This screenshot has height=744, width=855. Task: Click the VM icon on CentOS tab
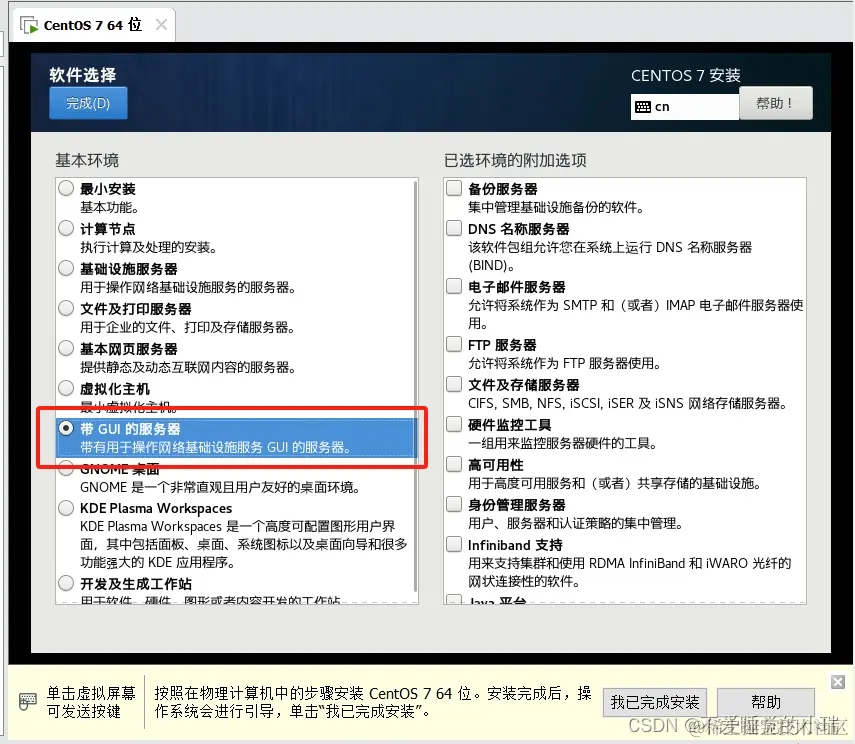29,25
